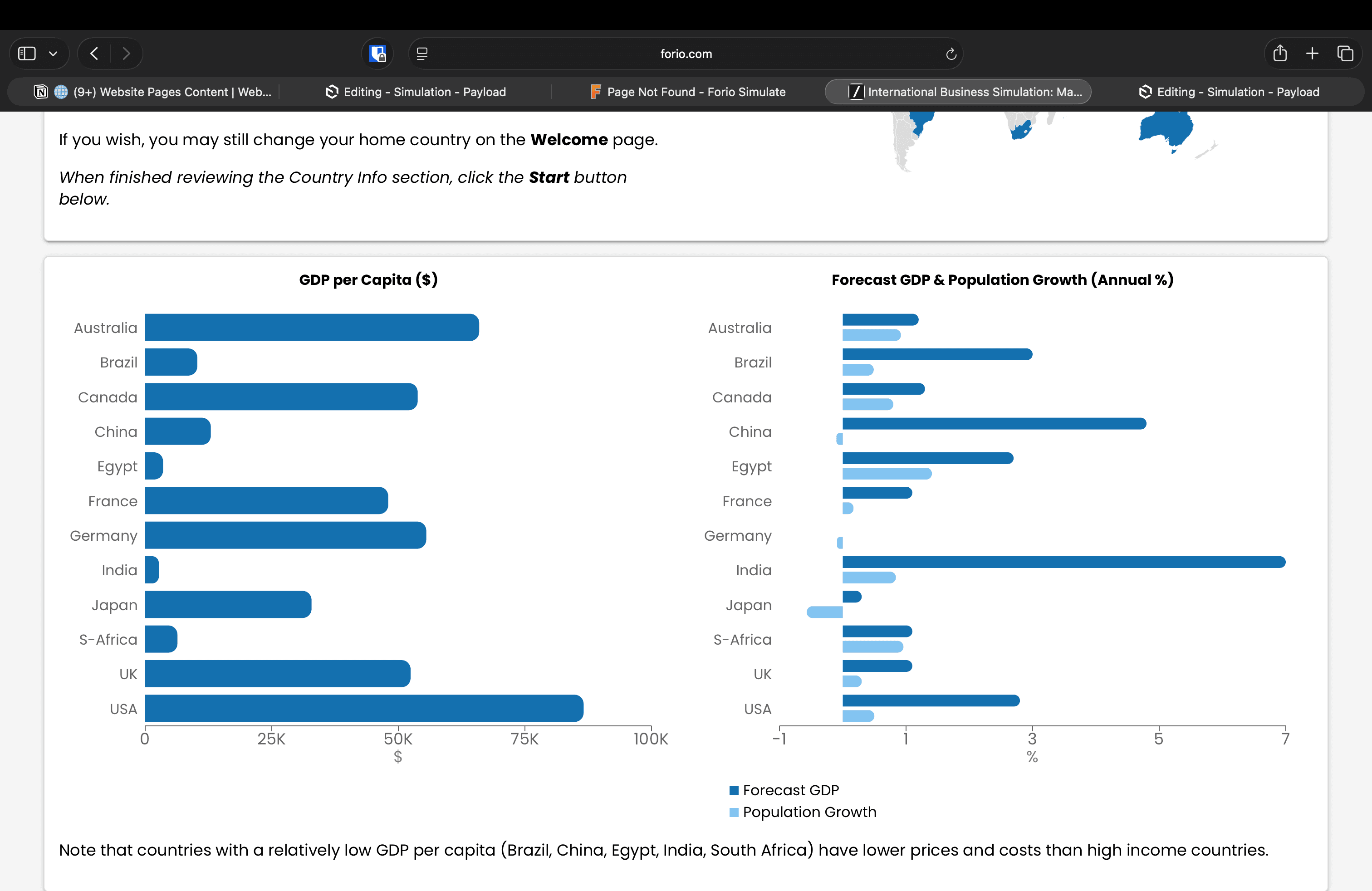This screenshot has height=891, width=1372.
Task: Go back using the back arrow
Action: [x=94, y=54]
